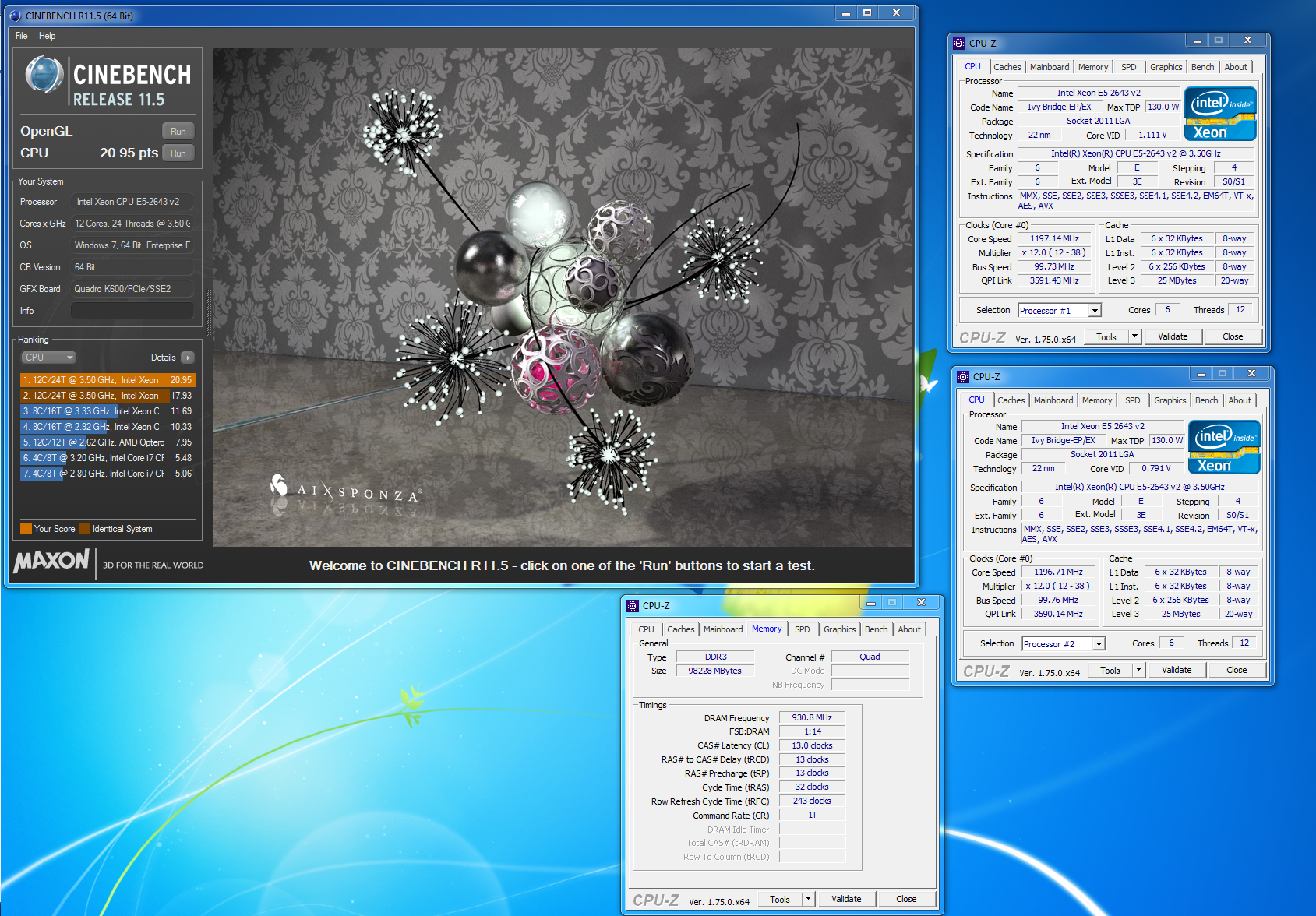Select ranking row 5 AMD Opteron entry

pos(108,442)
